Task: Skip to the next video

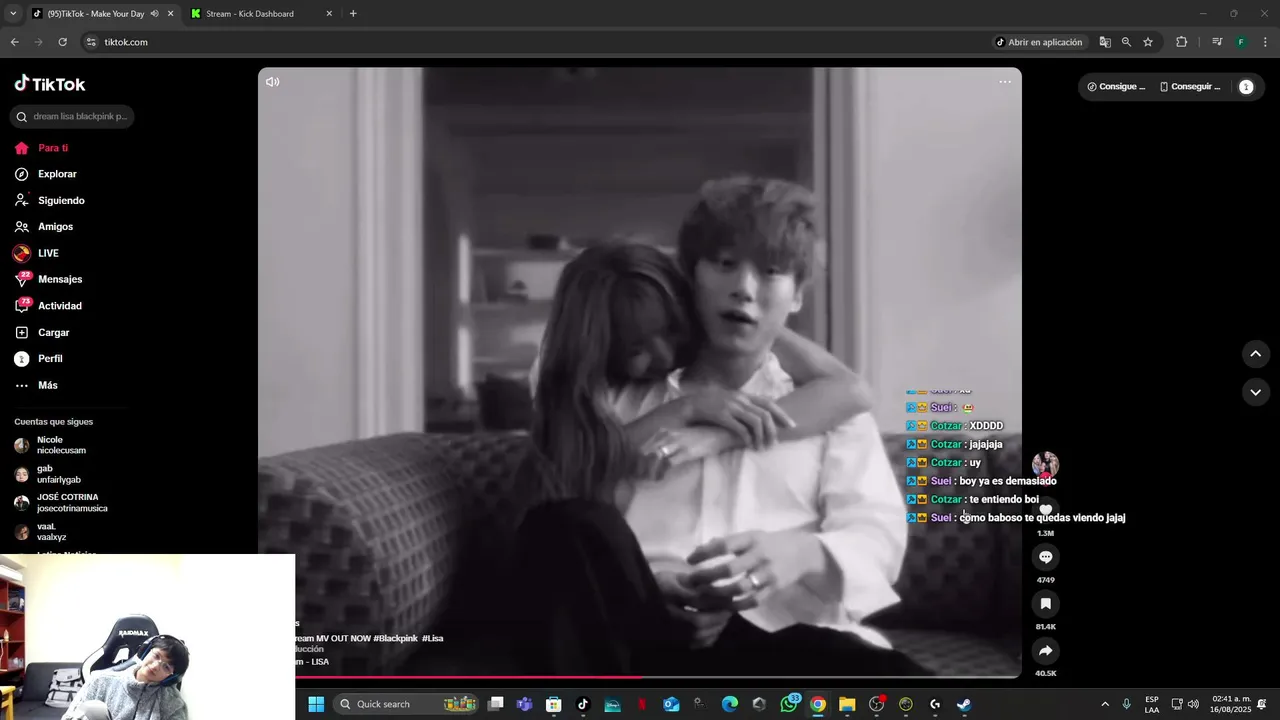Action: coord(1255,392)
